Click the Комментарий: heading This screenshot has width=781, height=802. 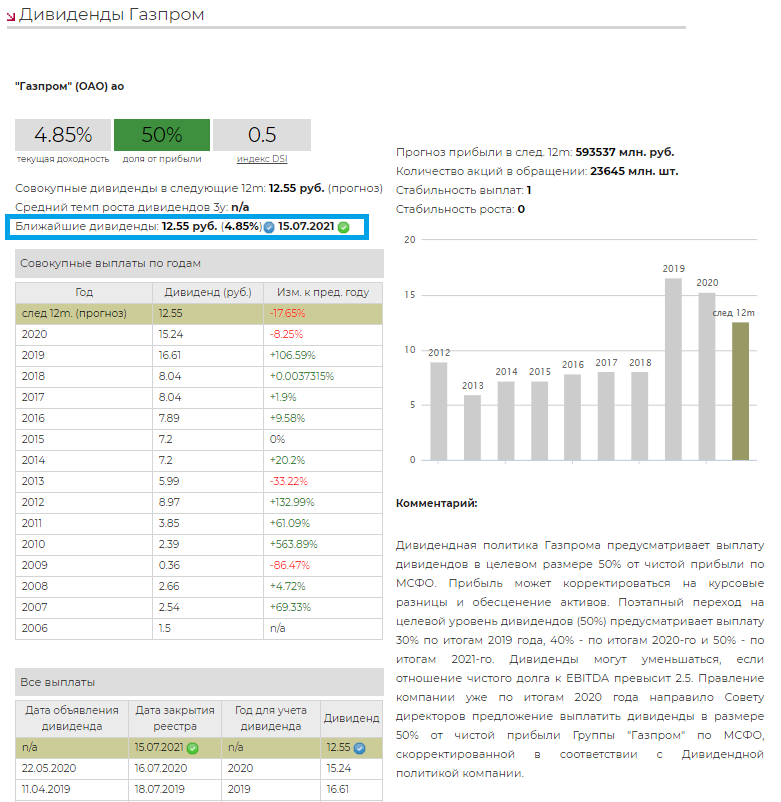coord(436,503)
